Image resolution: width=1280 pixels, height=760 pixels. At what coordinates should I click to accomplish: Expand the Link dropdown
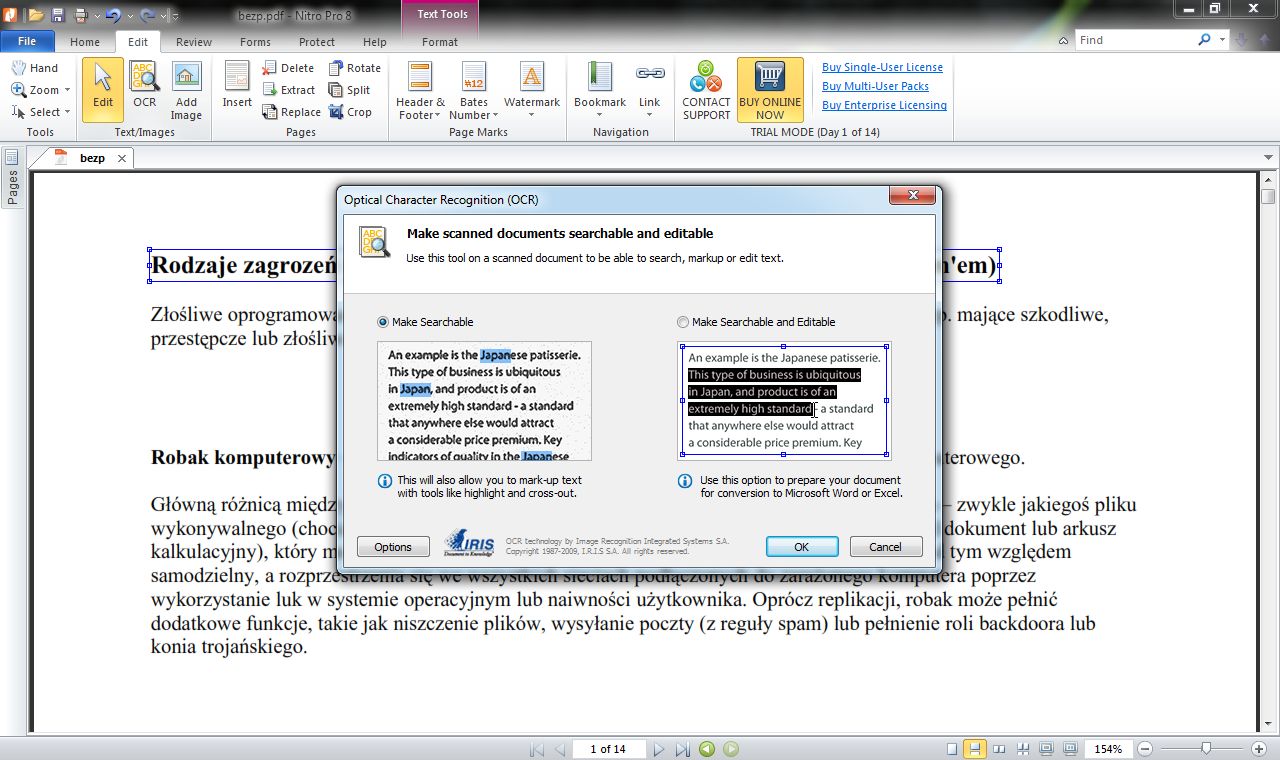click(650, 115)
